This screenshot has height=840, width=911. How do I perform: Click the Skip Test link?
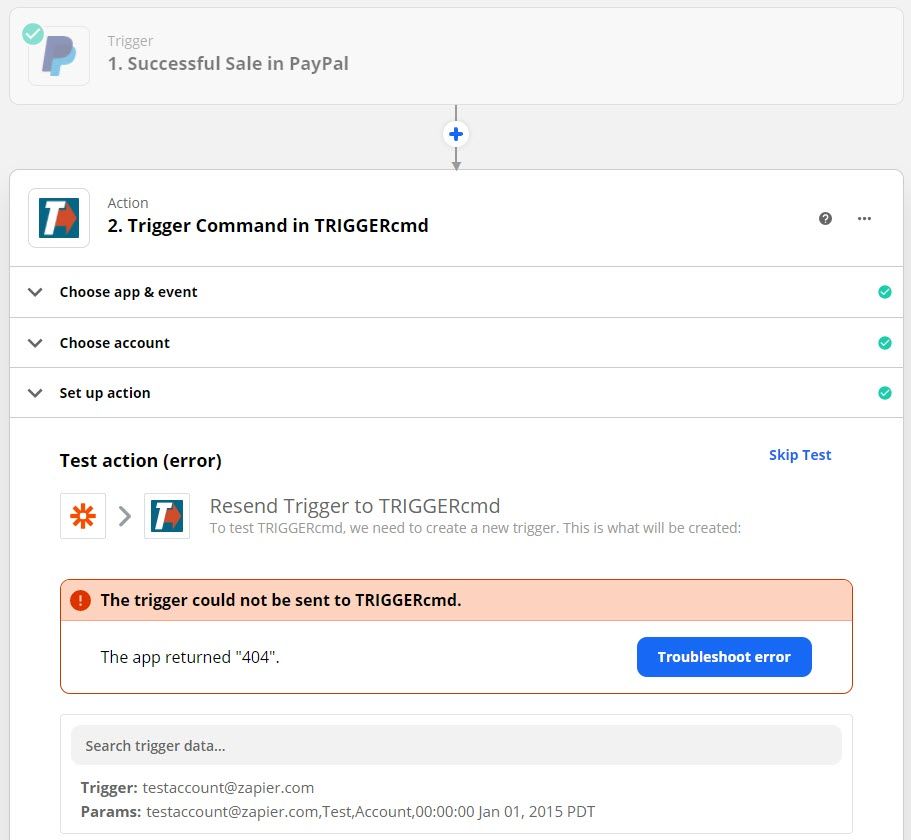pos(799,455)
